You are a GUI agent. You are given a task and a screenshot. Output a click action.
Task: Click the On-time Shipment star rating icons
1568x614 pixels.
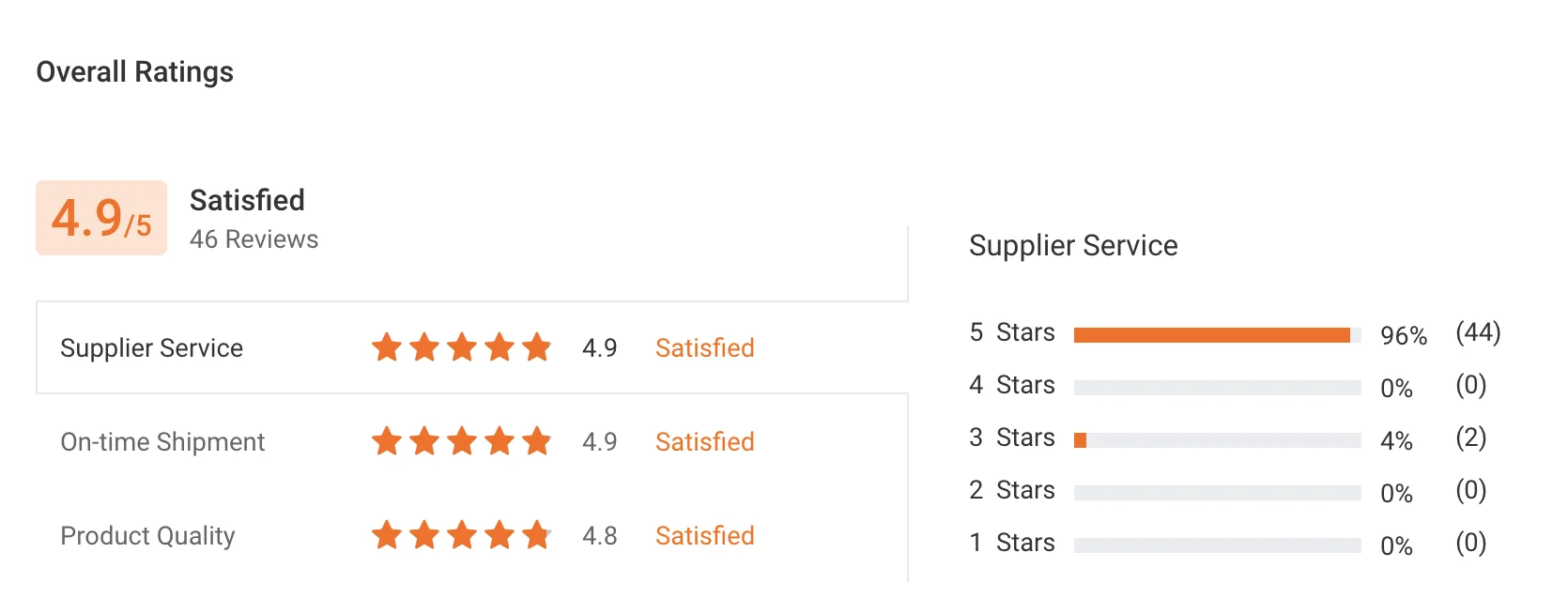tap(461, 441)
